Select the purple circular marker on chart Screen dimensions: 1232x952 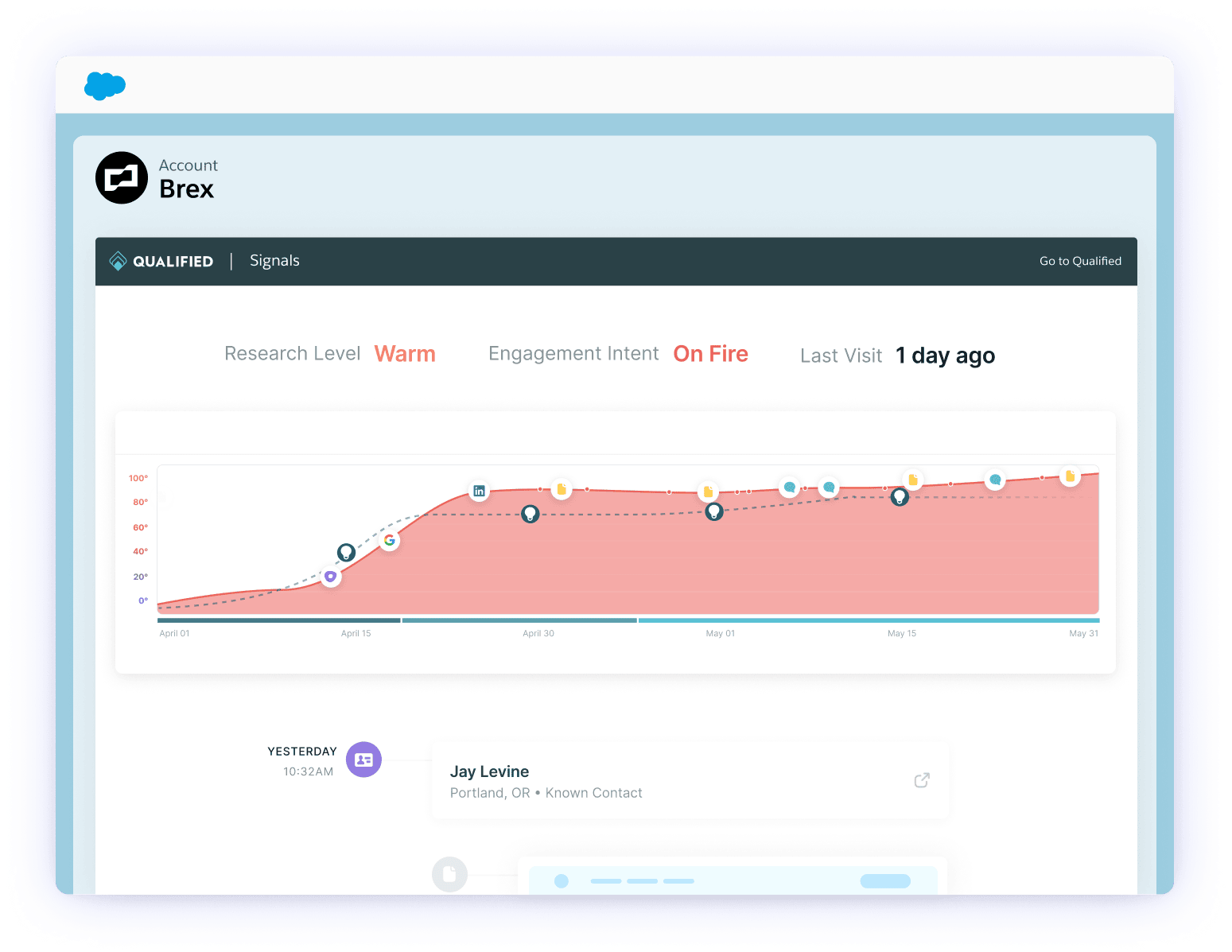(331, 577)
